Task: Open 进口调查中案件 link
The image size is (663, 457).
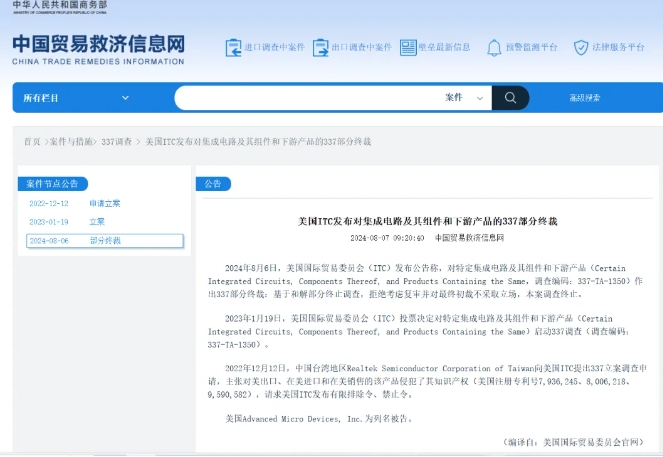Action: [274, 47]
